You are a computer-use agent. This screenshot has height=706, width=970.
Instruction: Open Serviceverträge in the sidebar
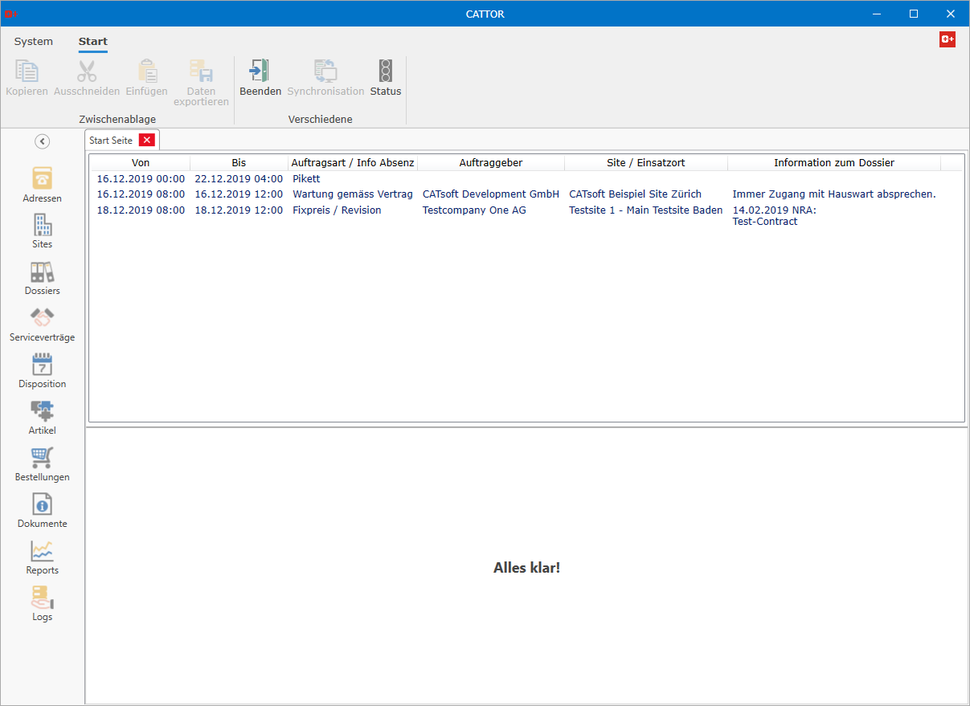[x=42, y=324]
